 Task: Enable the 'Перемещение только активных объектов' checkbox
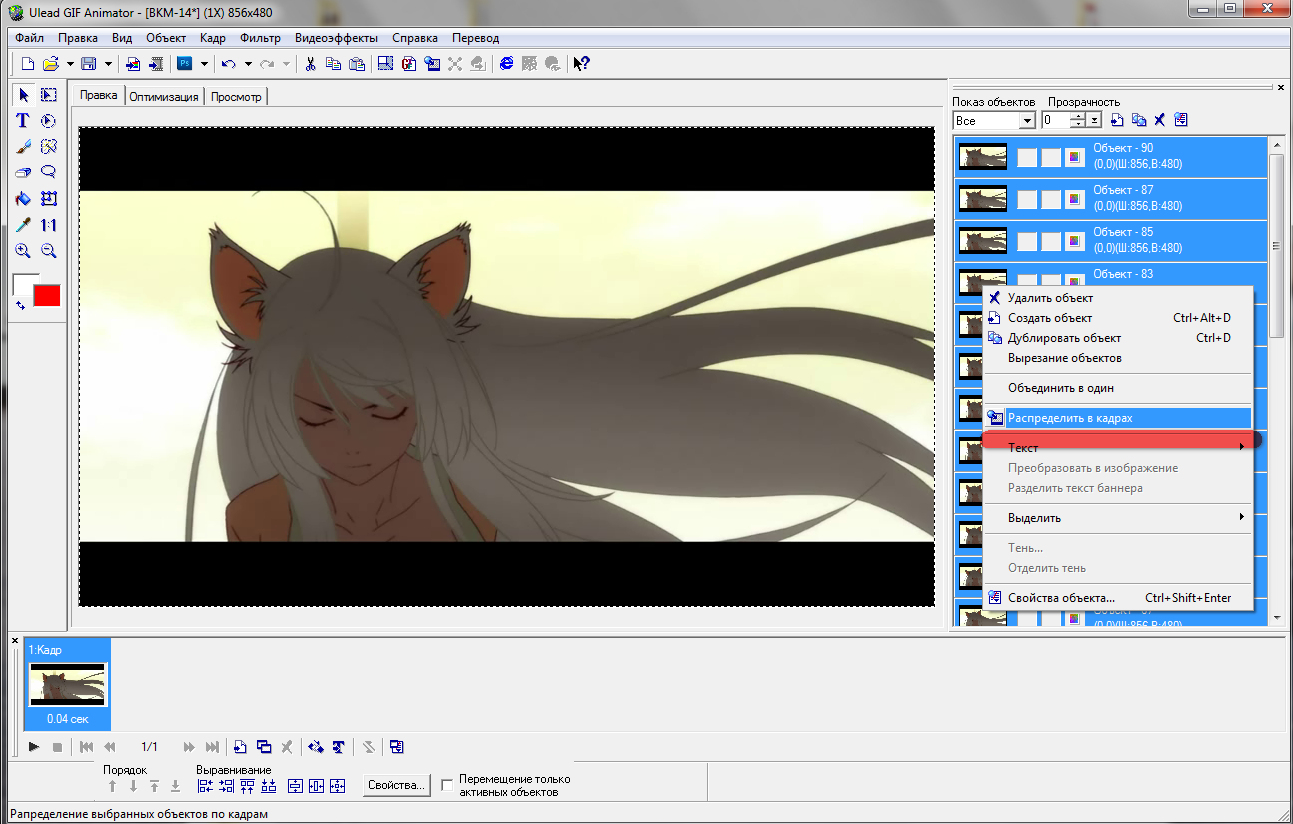[x=447, y=785]
